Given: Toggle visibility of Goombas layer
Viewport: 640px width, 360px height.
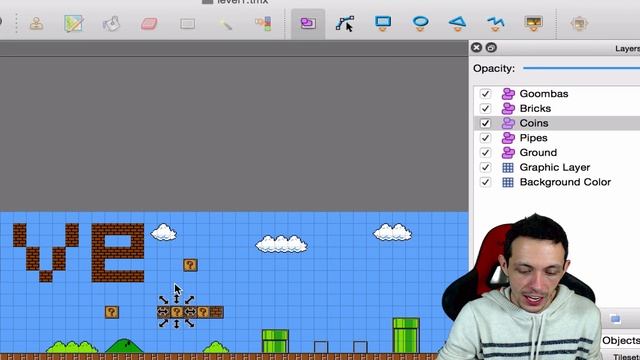Looking at the screenshot, I should coord(485,94).
